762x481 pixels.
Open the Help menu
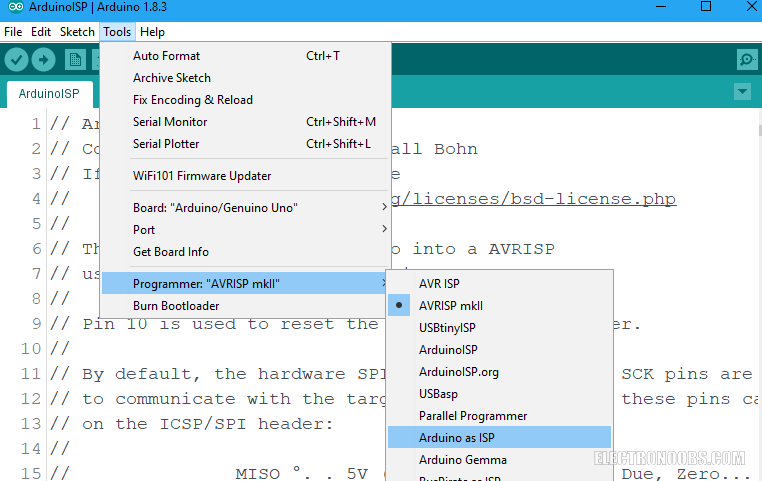point(152,32)
